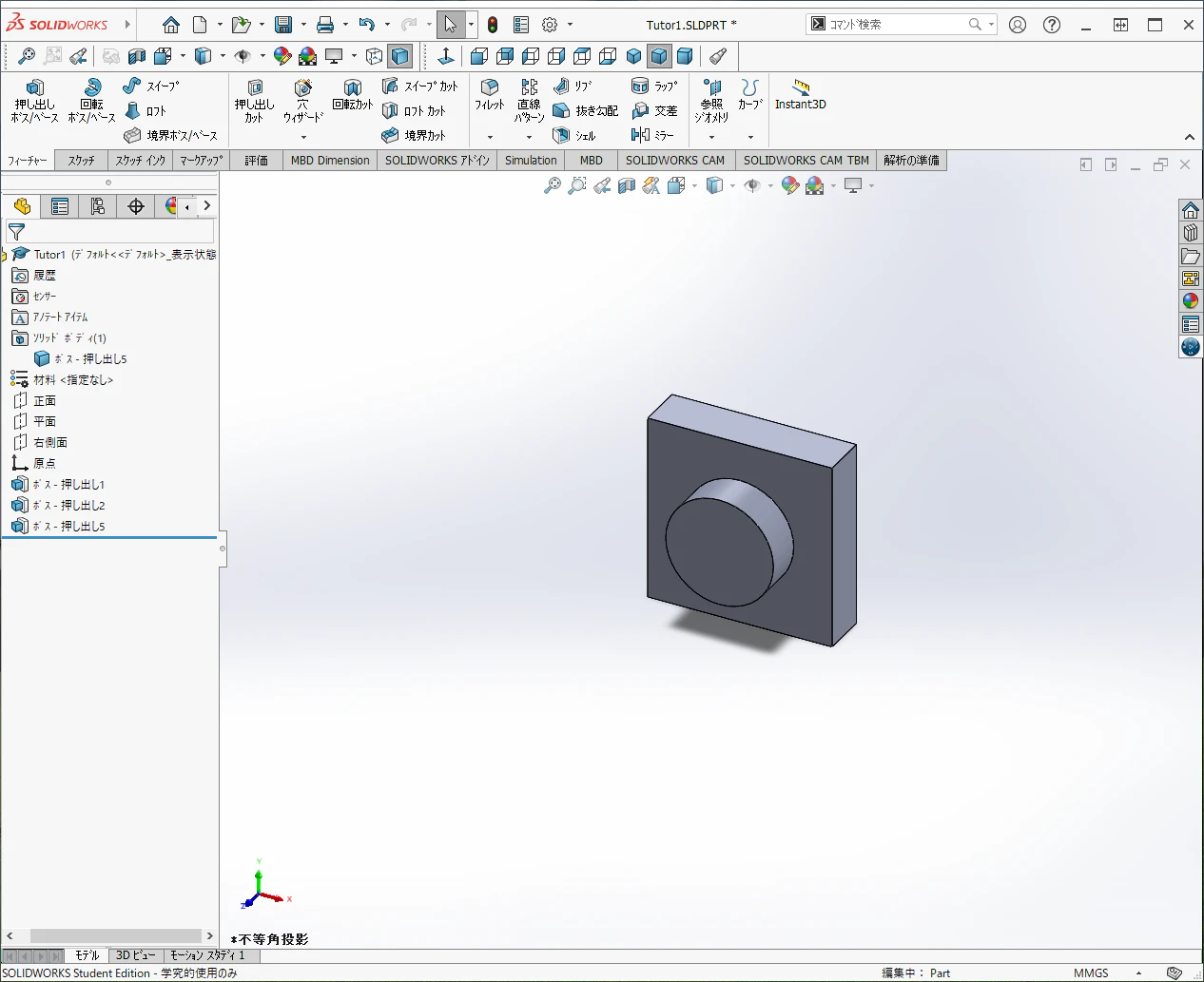Switch to PropertyManager tab icon
This screenshot has width=1204, height=982.
coord(60,206)
